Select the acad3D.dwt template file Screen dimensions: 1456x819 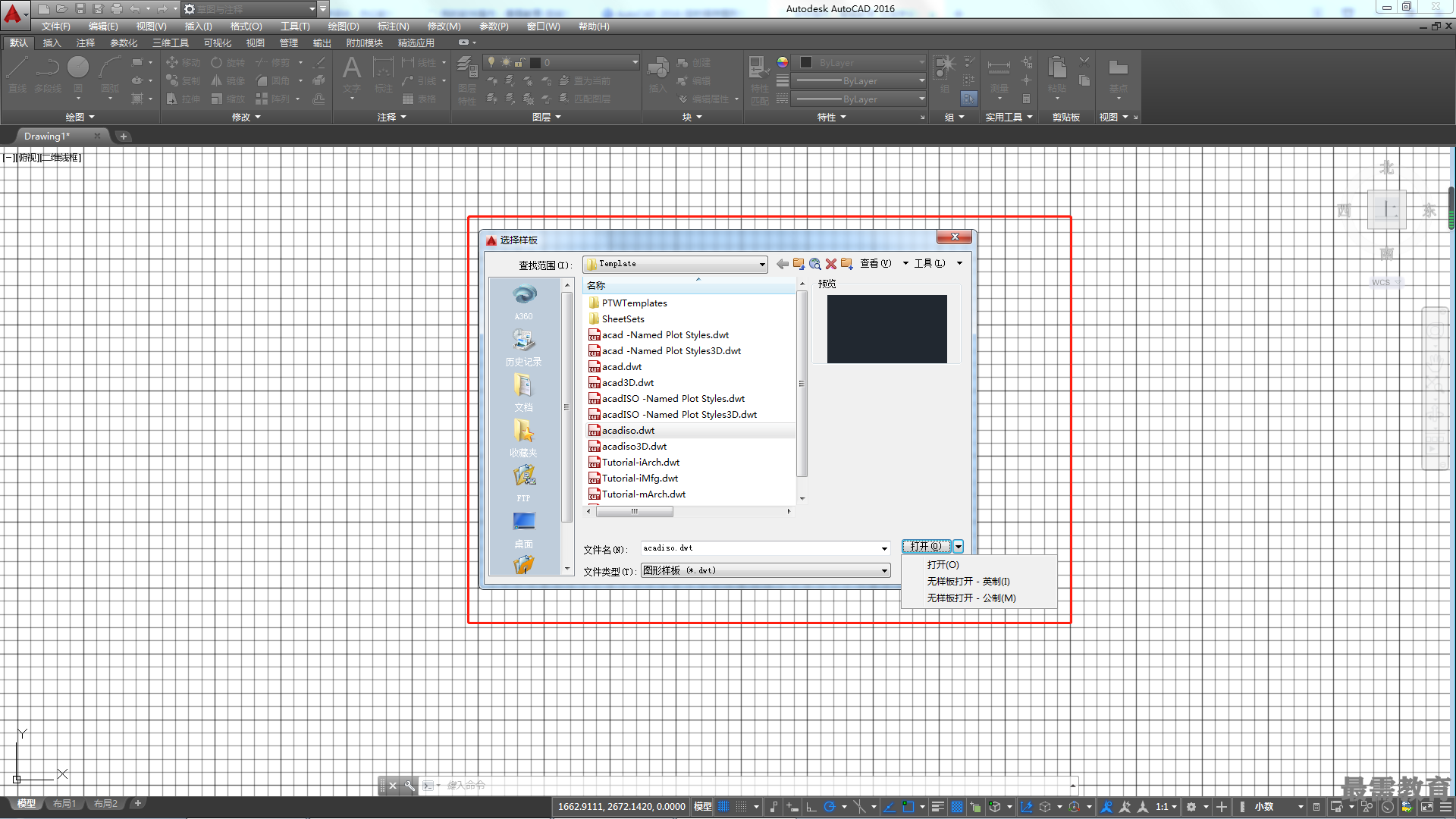tap(627, 383)
